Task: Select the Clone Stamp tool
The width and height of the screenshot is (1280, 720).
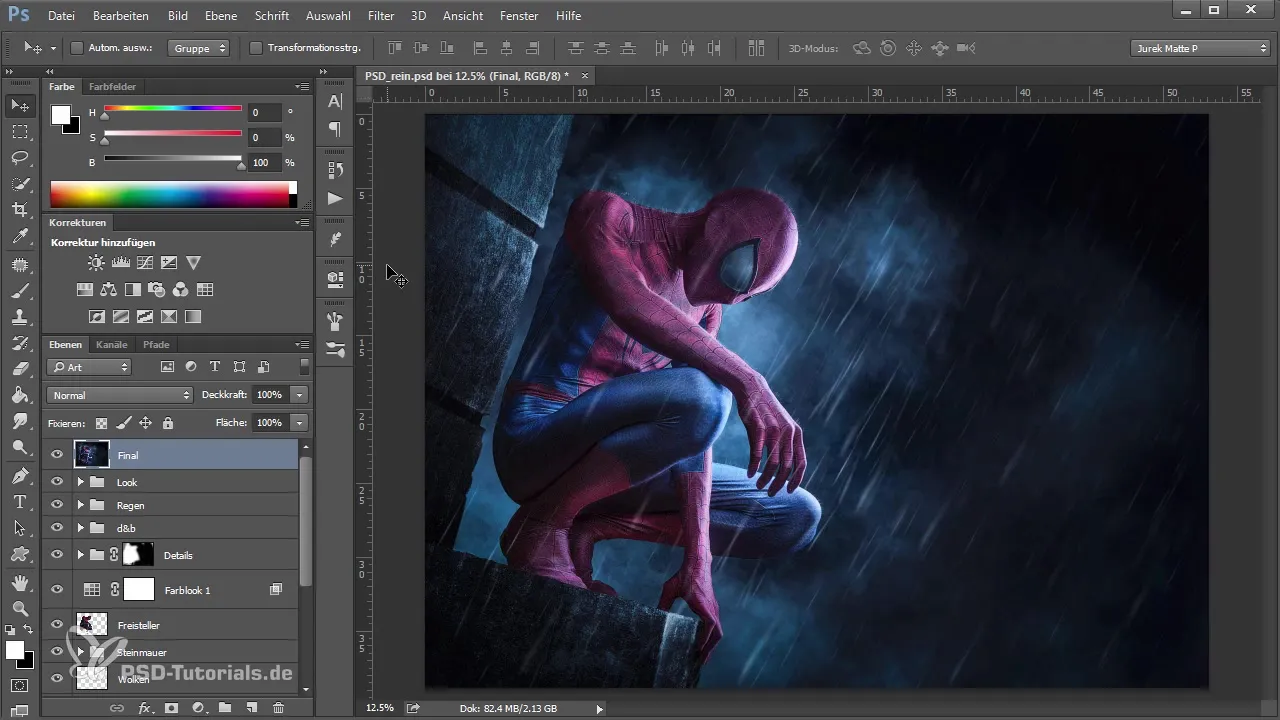Action: tap(20, 316)
